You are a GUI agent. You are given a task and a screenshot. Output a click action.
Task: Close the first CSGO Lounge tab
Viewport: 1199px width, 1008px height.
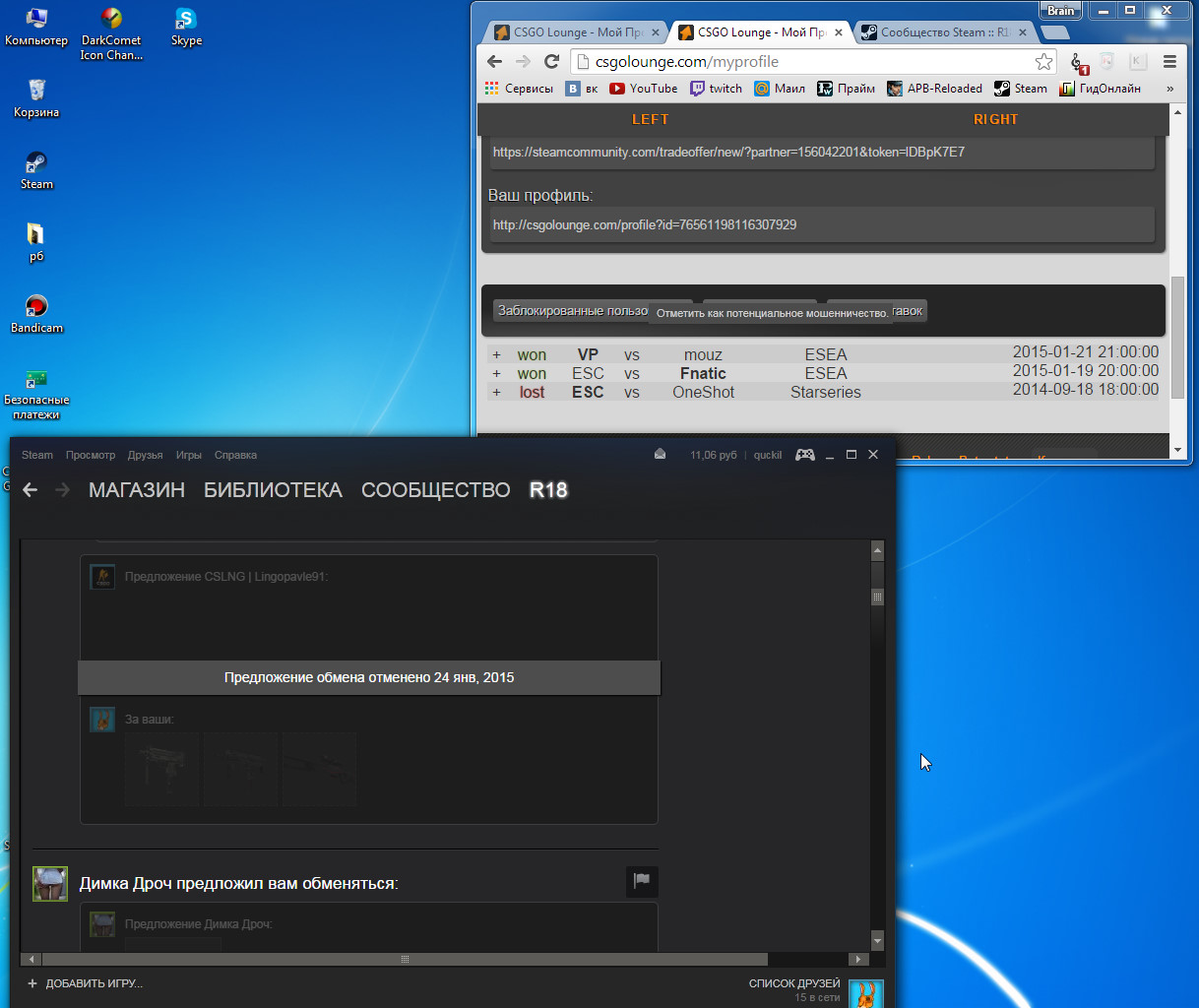654,32
